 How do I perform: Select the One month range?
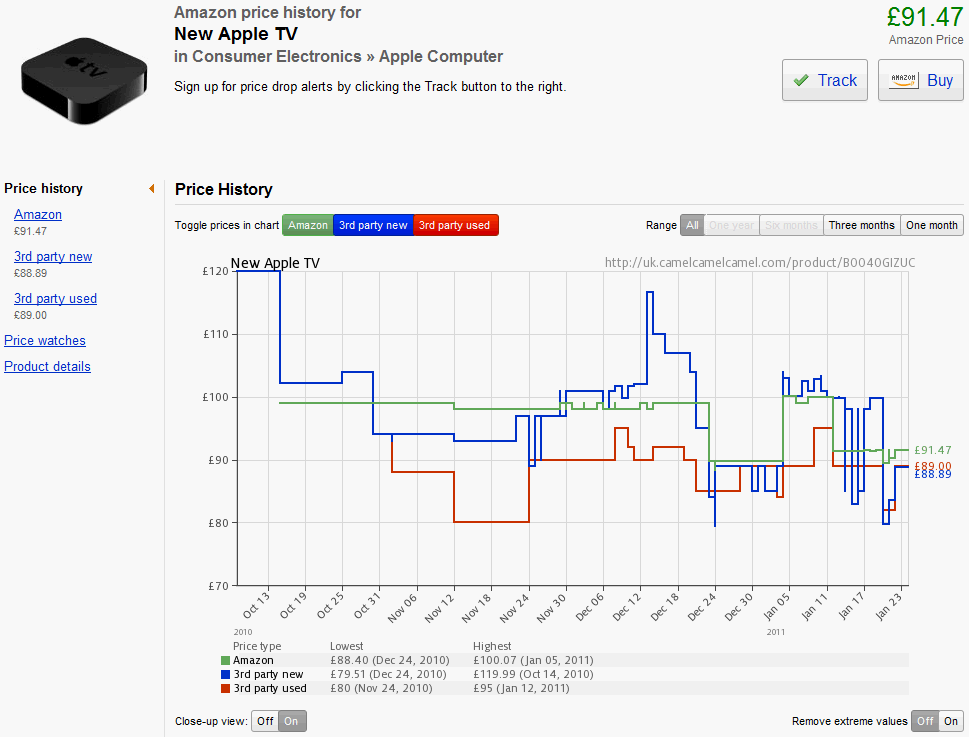[932, 225]
